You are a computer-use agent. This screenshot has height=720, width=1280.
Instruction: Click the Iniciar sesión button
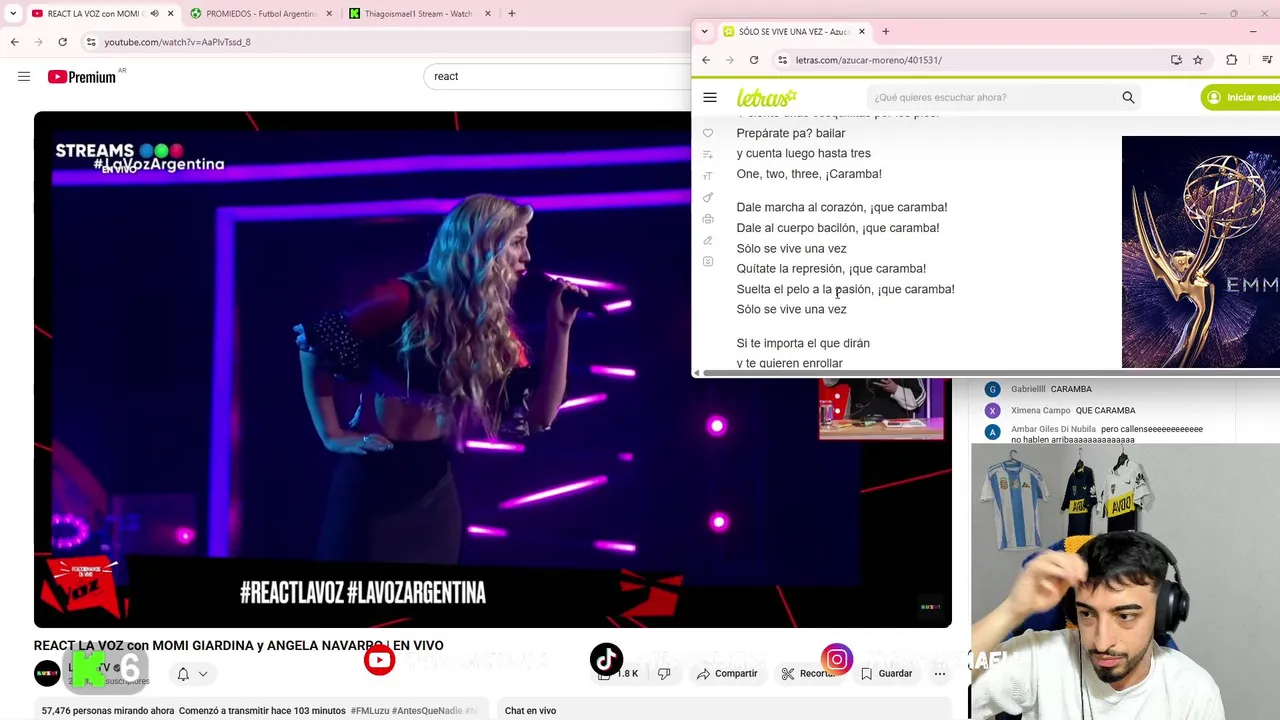pos(1240,98)
